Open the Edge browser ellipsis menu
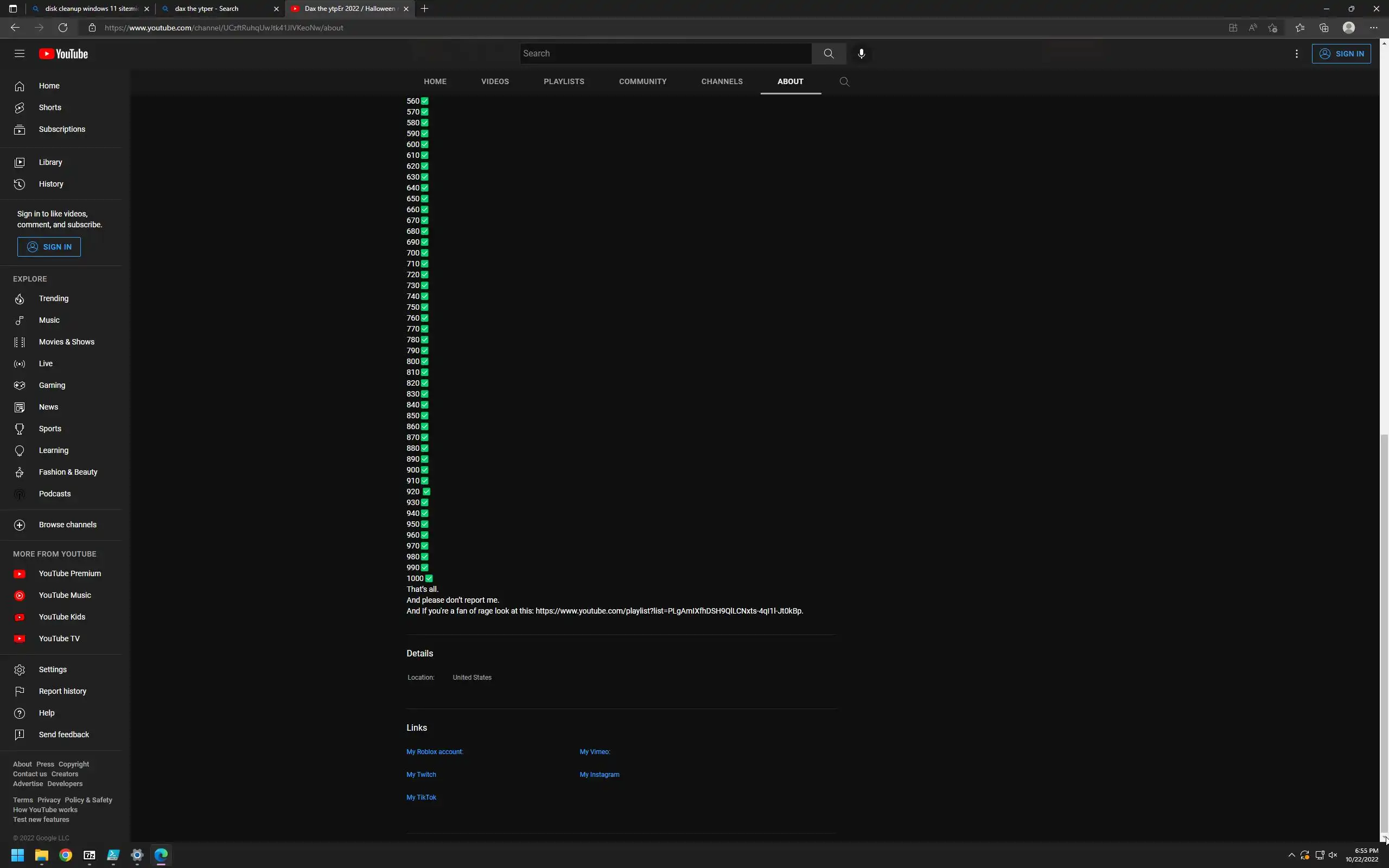 coord(1373,28)
